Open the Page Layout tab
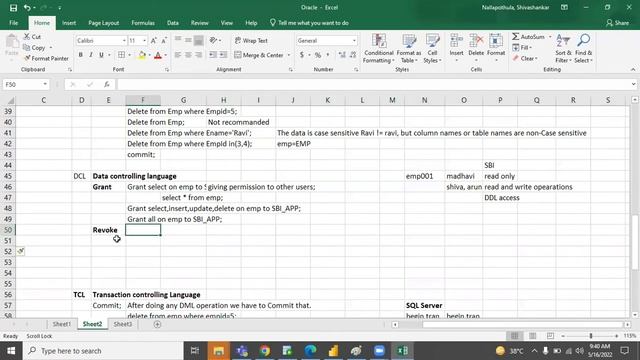Screen dimensions: 640x360 click(x=104, y=23)
